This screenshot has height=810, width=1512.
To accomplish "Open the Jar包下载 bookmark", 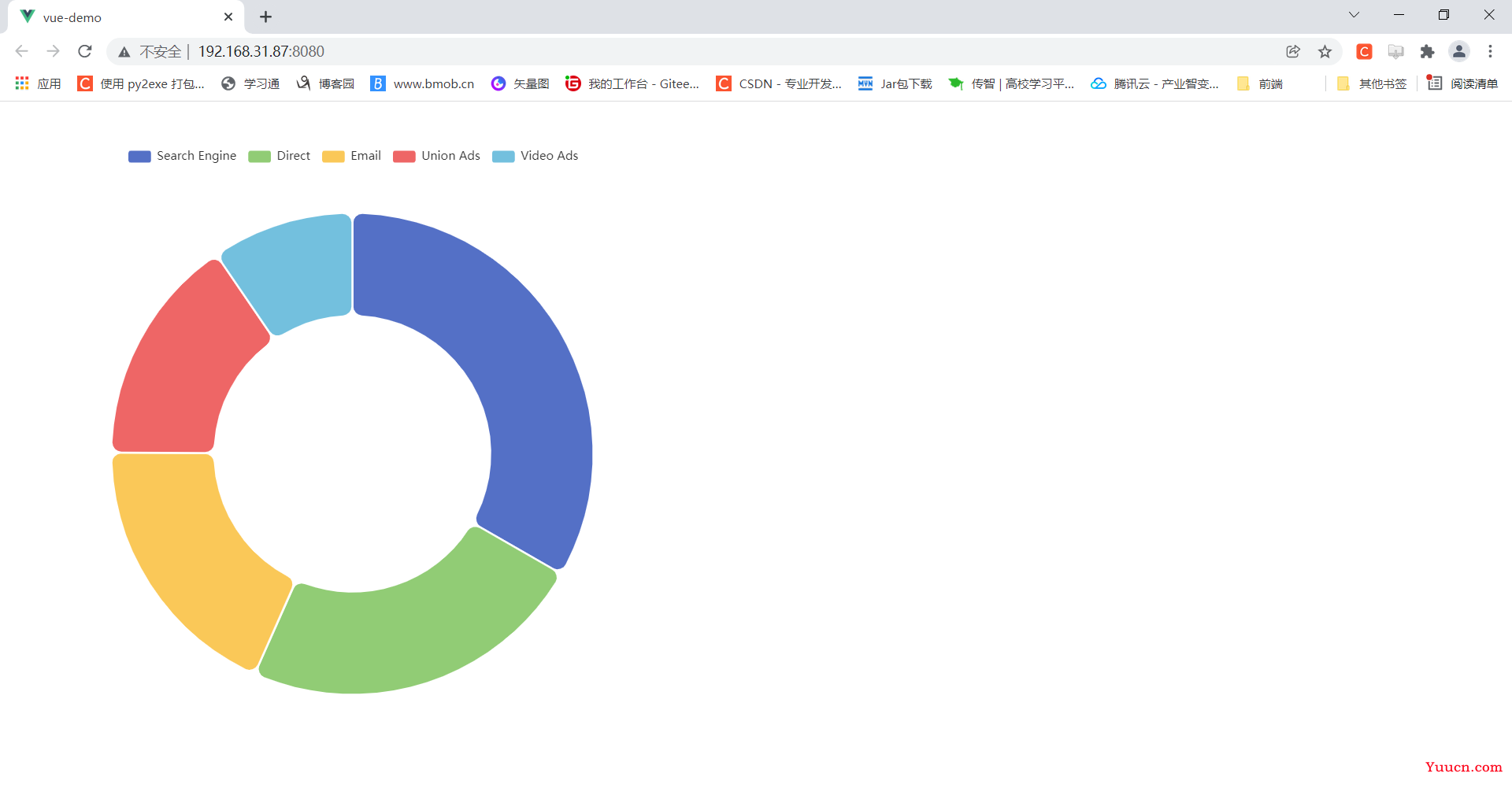I will click(895, 83).
